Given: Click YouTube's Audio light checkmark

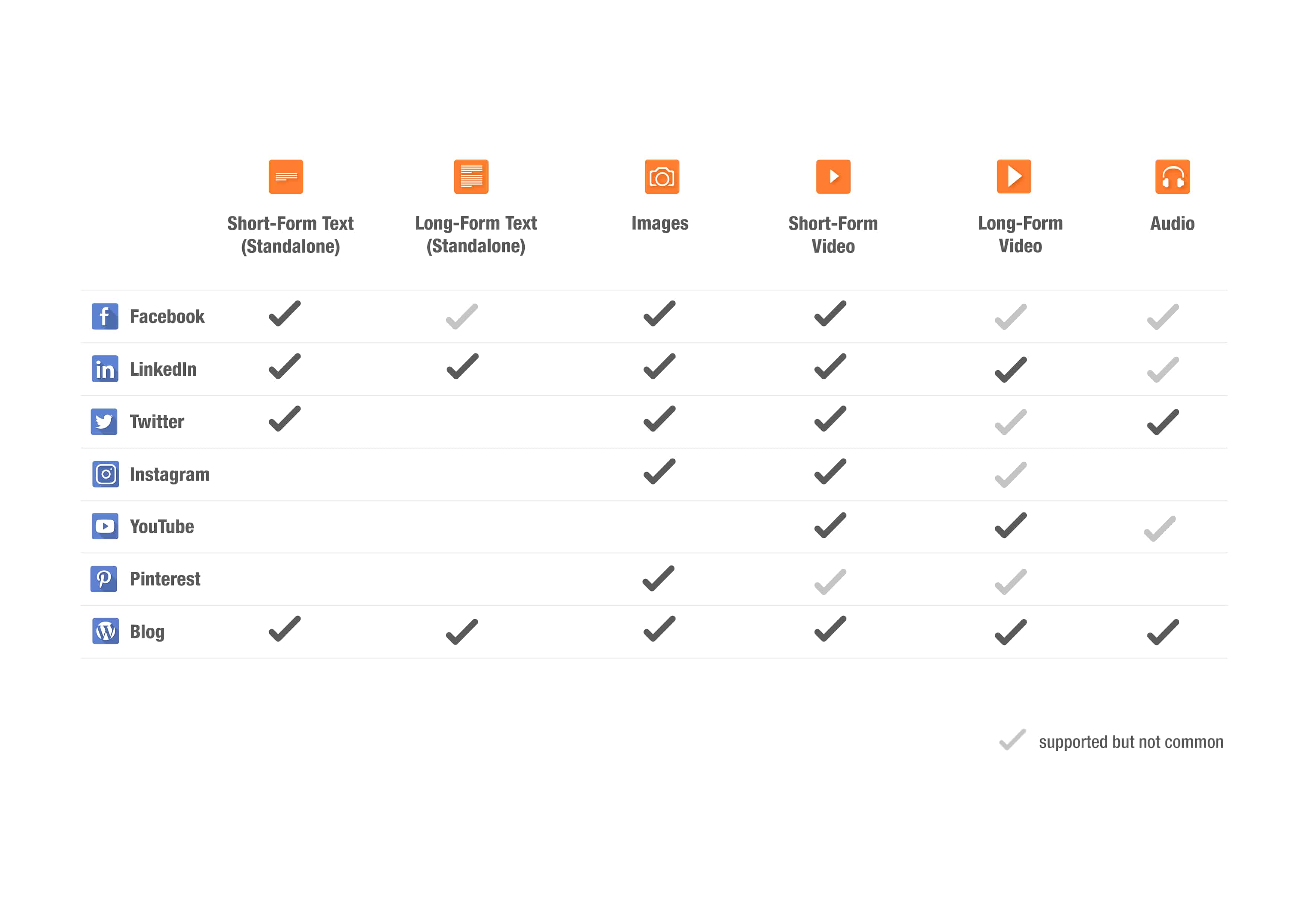Looking at the screenshot, I should pos(1159,529).
